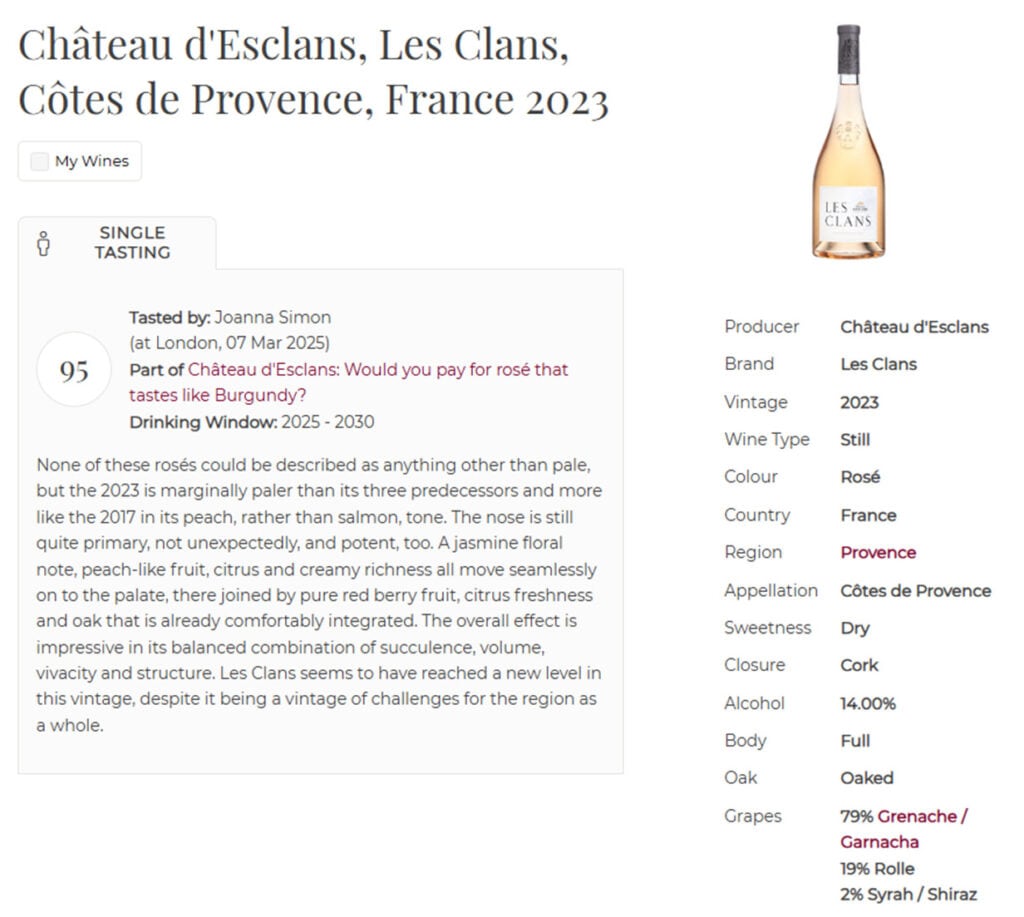This screenshot has width=1024, height=917.
Task: Click the 19% Rolle grape entry
Action: pyautogui.click(x=877, y=868)
